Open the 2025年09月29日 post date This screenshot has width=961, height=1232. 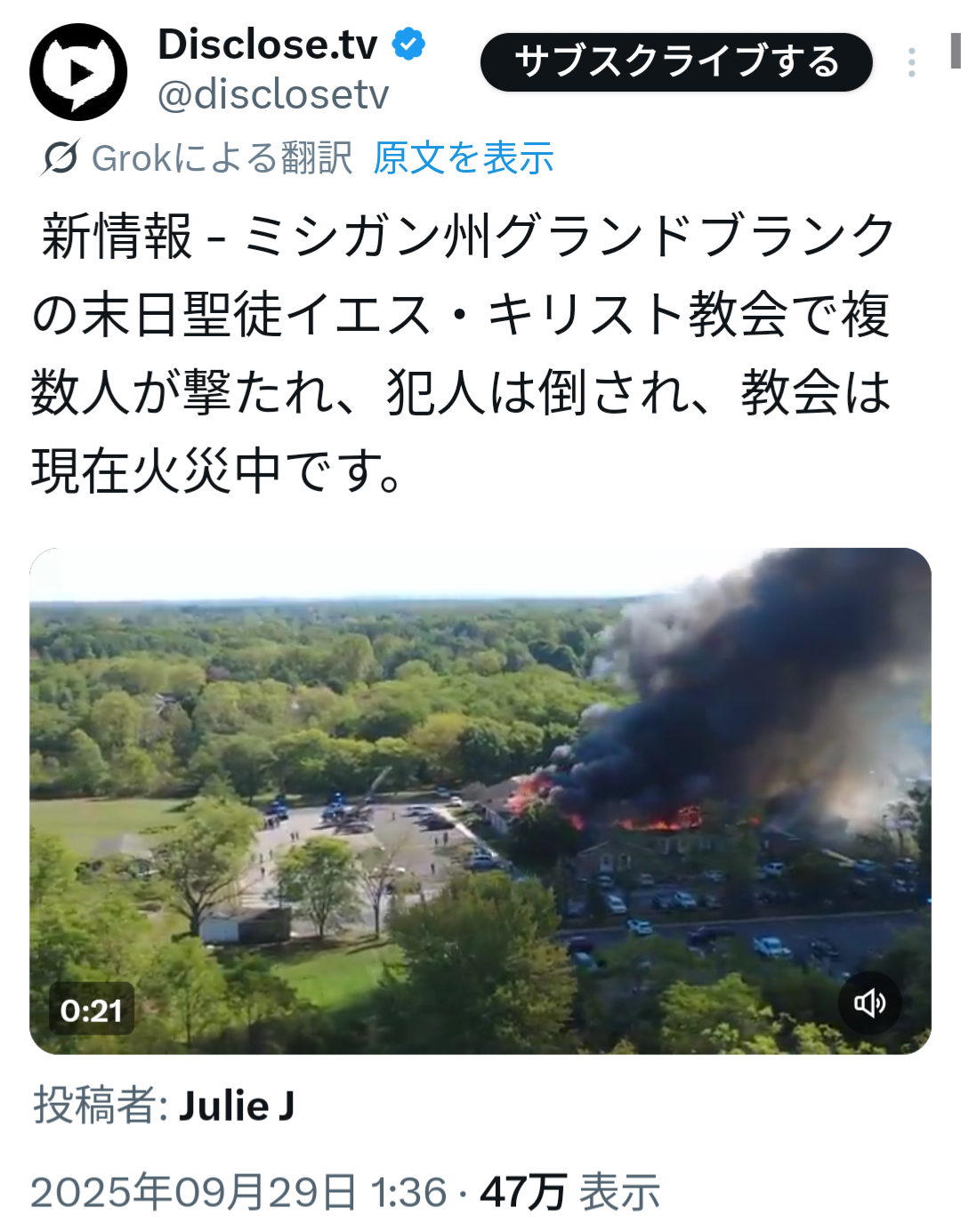click(194, 1192)
